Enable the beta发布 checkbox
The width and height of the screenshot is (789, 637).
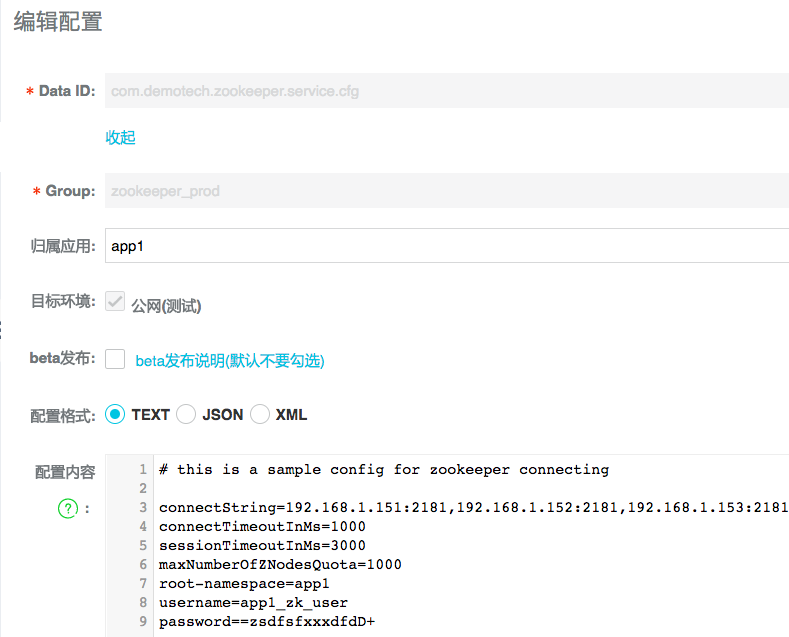tap(115, 359)
